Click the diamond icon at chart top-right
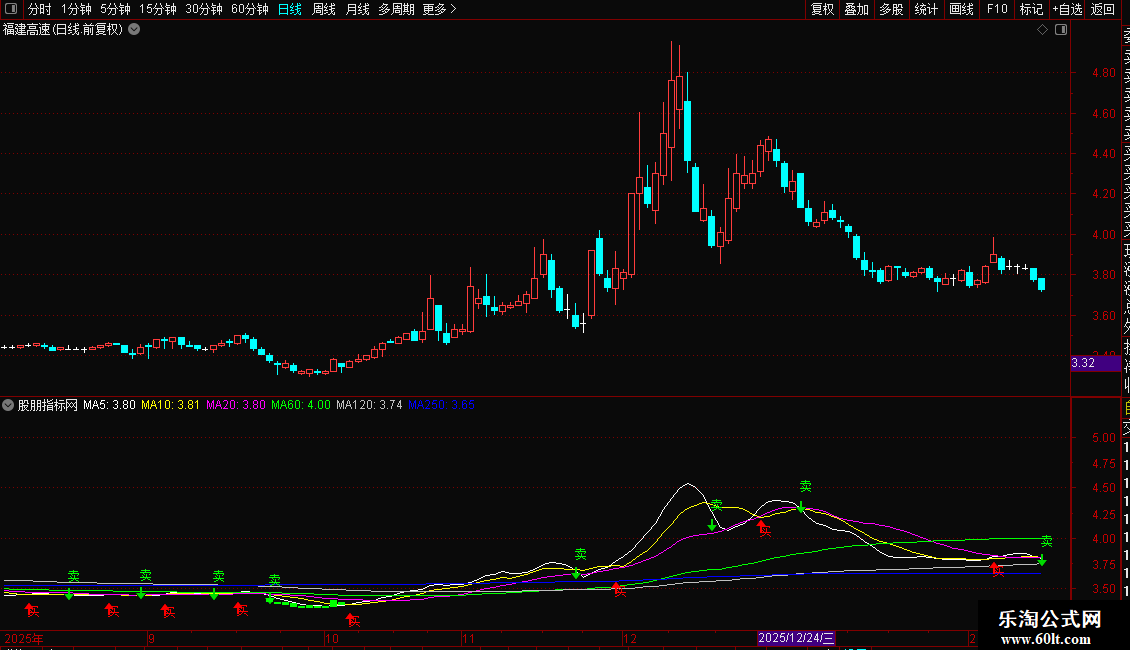This screenshot has height=650, width=1130. 1042,30
